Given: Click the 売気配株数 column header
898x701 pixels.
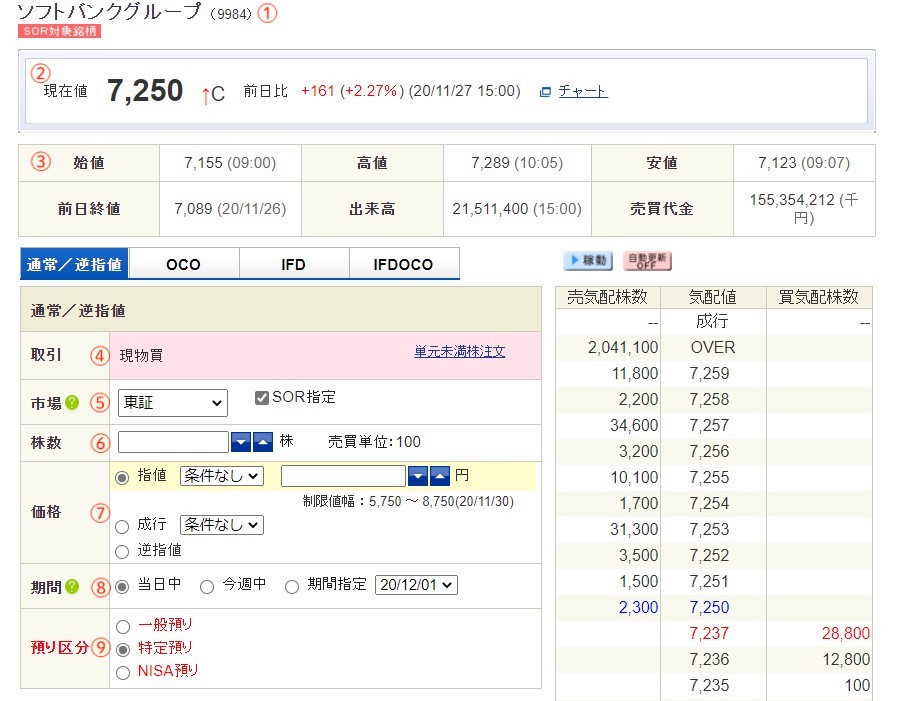Looking at the screenshot, I should 608,297.
